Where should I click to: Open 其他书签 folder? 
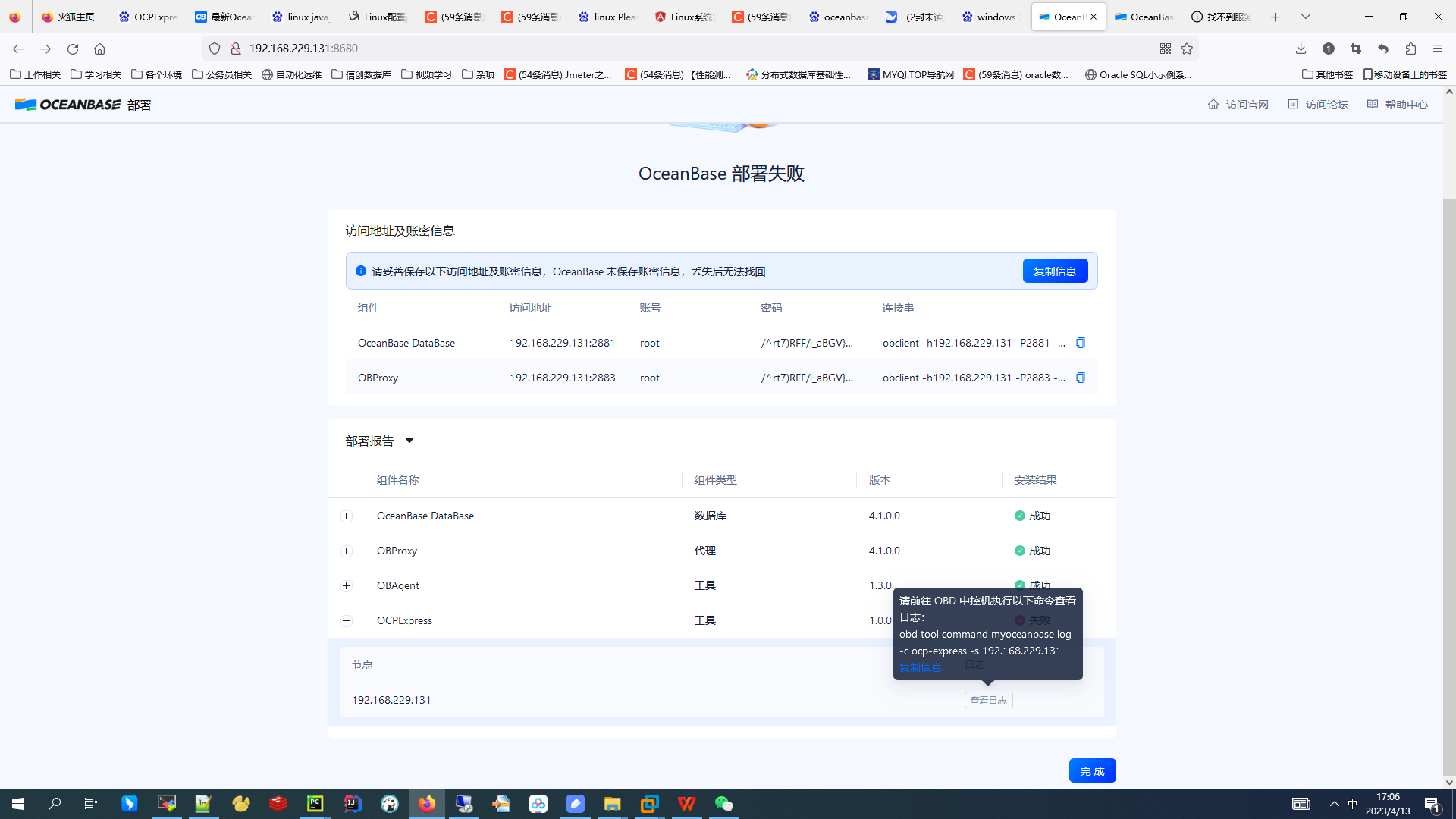pyautogui.click(x=1327, y=74)
